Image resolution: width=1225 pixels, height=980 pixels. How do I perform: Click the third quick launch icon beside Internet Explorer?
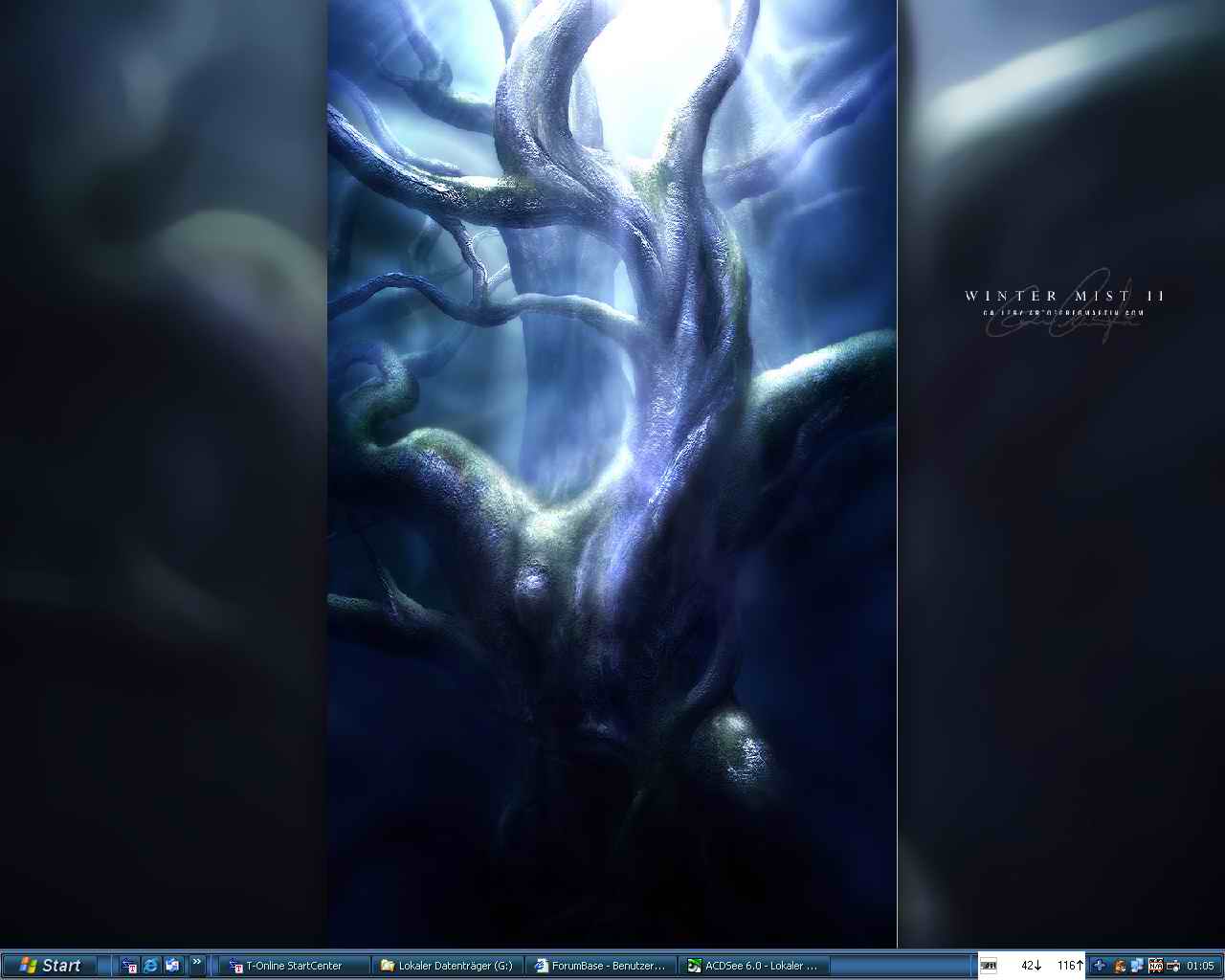[x=172, y=966]
